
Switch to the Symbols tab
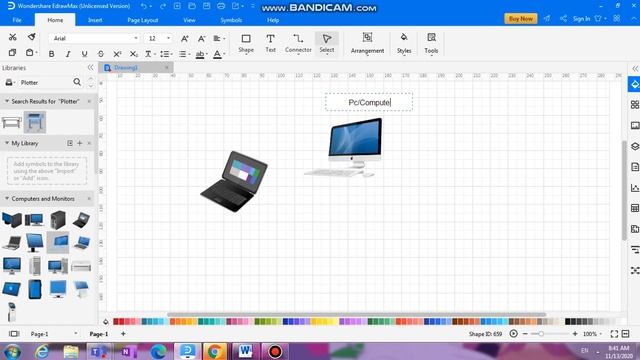click(x=231, y=20)
